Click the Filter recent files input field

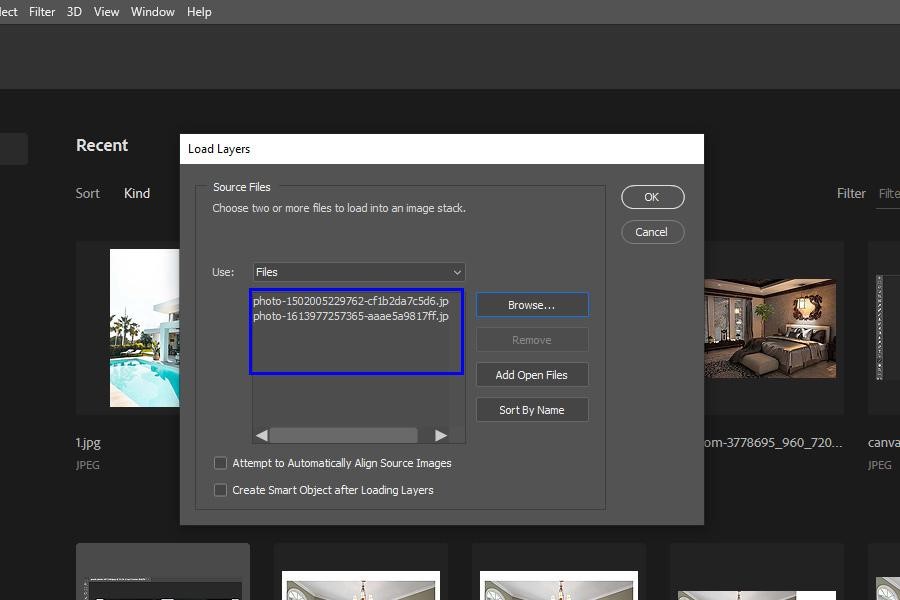887,193
